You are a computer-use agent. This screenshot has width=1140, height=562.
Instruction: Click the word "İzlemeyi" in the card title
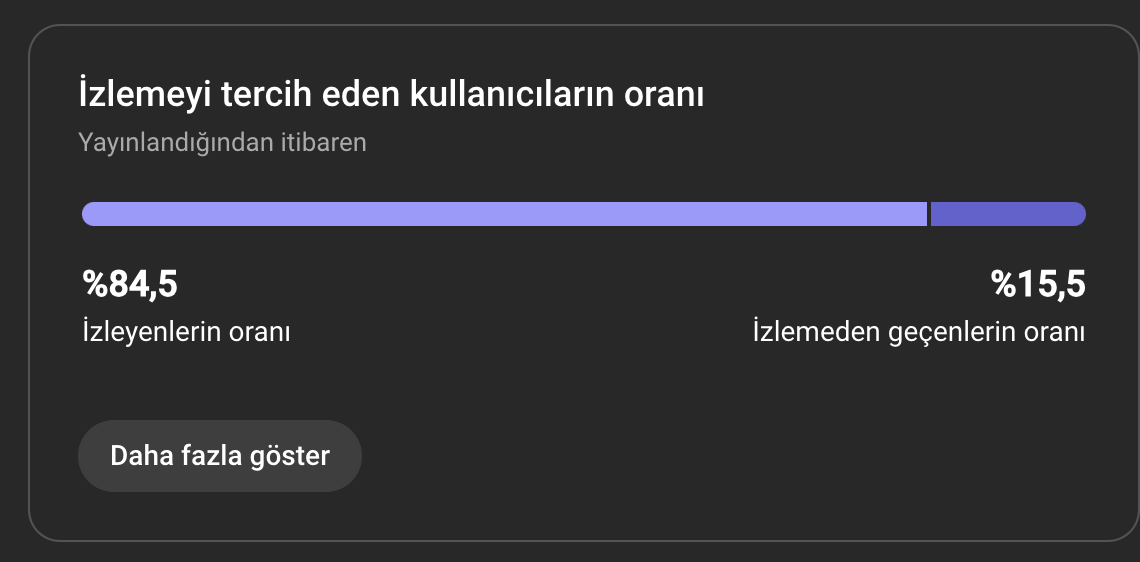coord(145,96)
